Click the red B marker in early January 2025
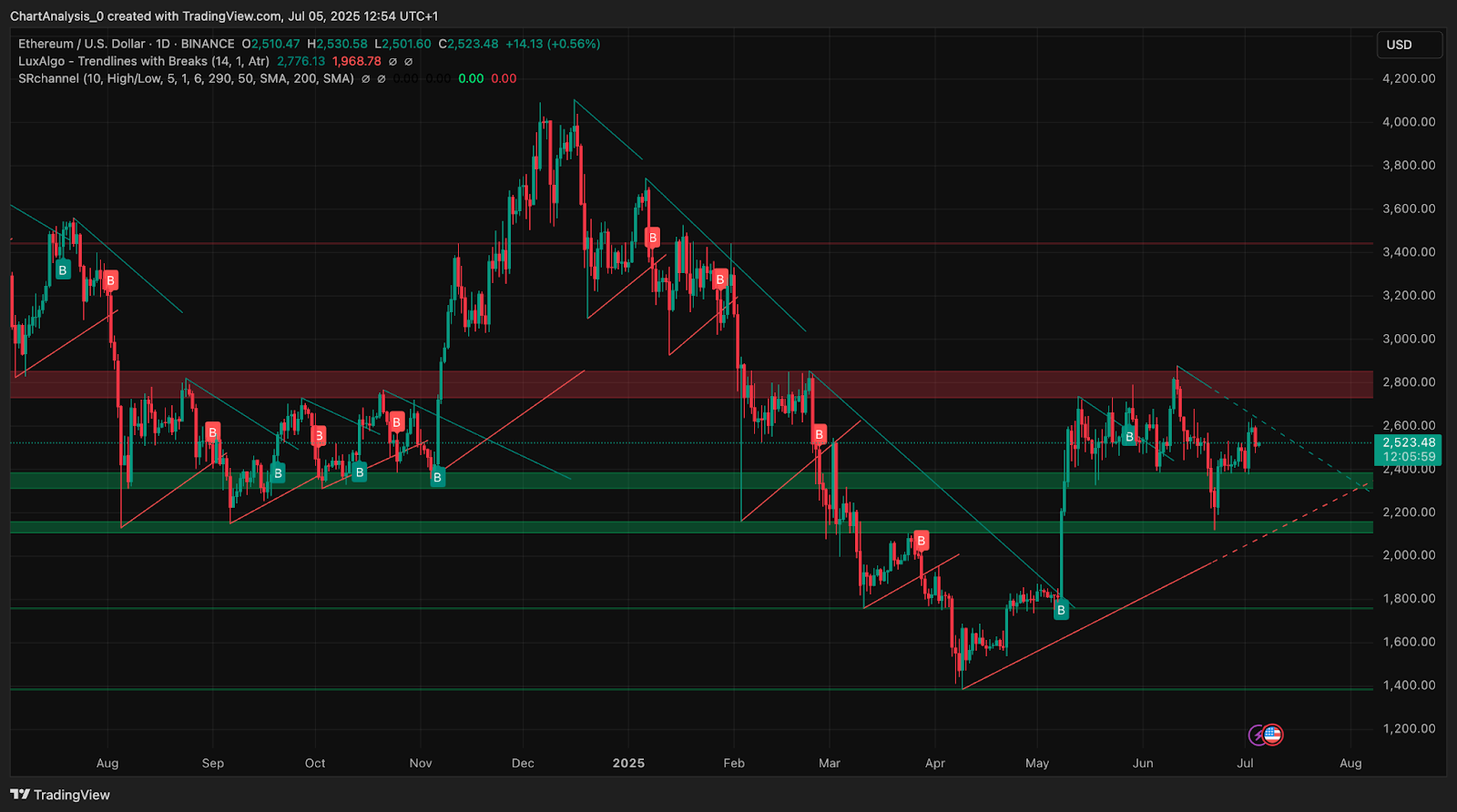Screen dimensions: 1457x812 652,239
